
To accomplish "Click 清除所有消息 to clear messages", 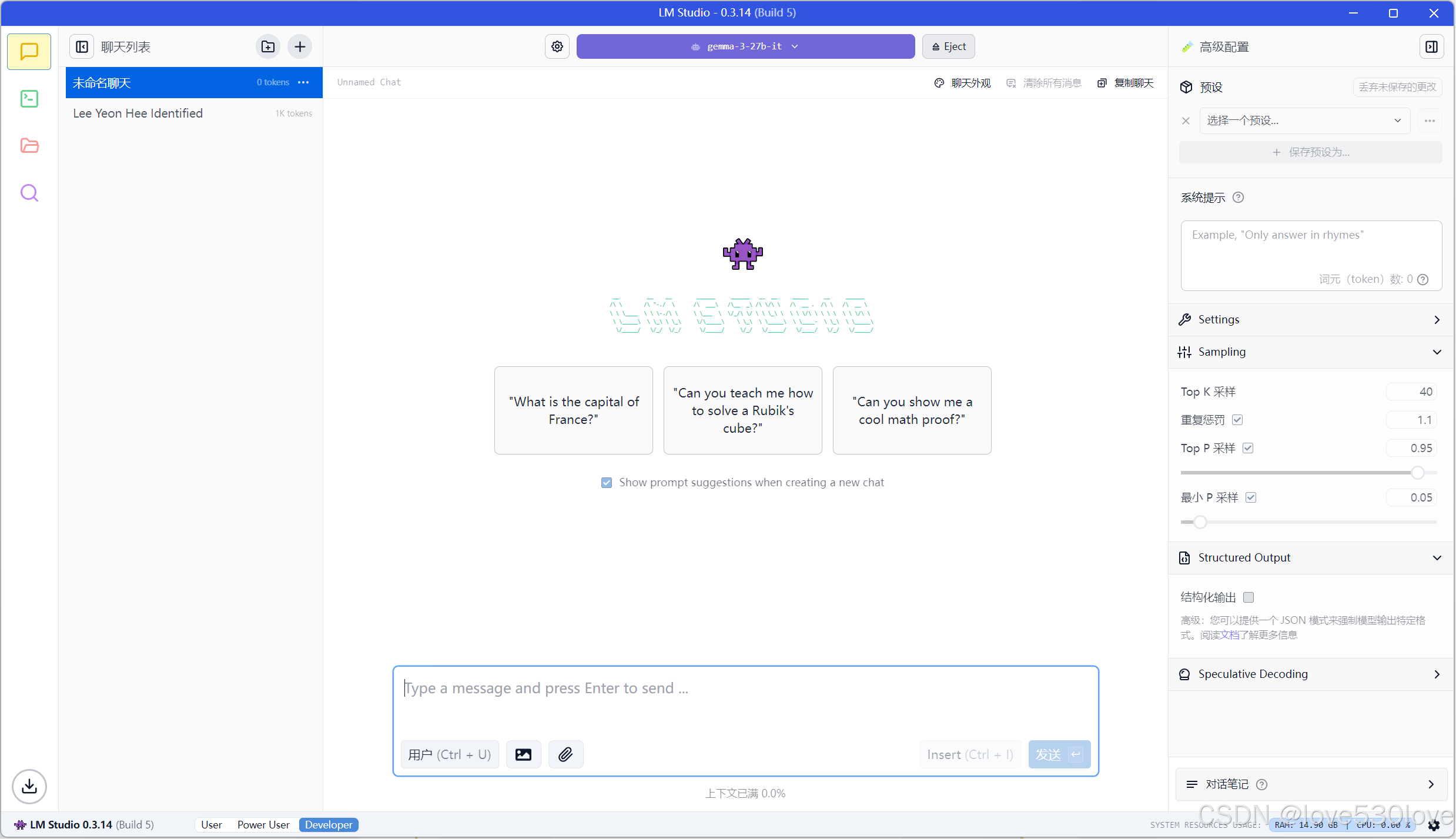I will (1044, 83).
